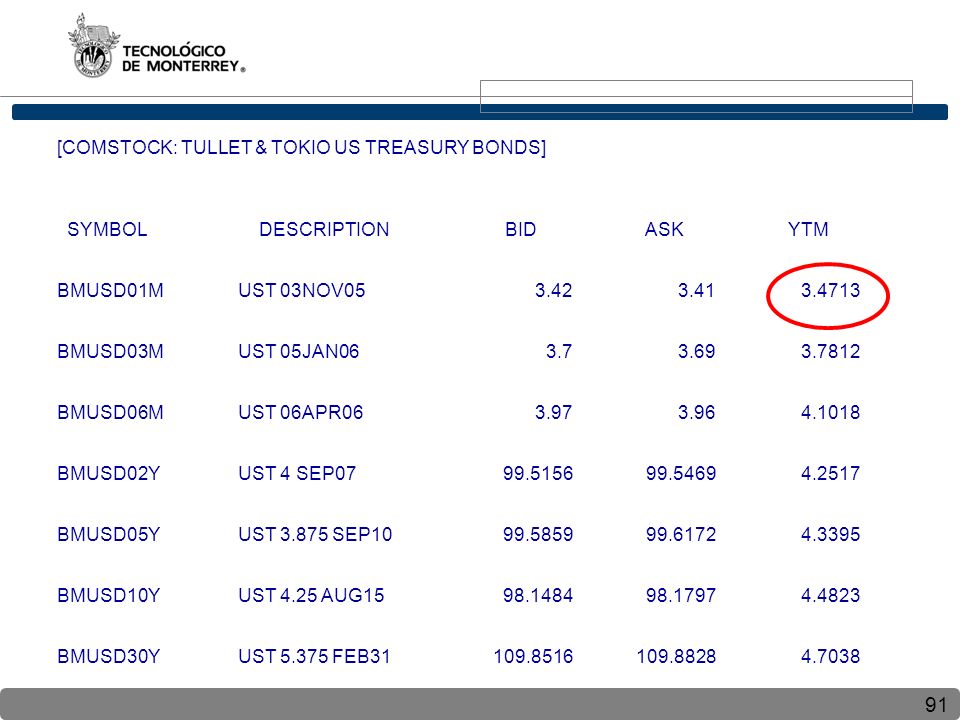Viewport: 960px width, 720px height.
Task: Select symbol BMUSD05Y
Action: [x=108, y=534]
